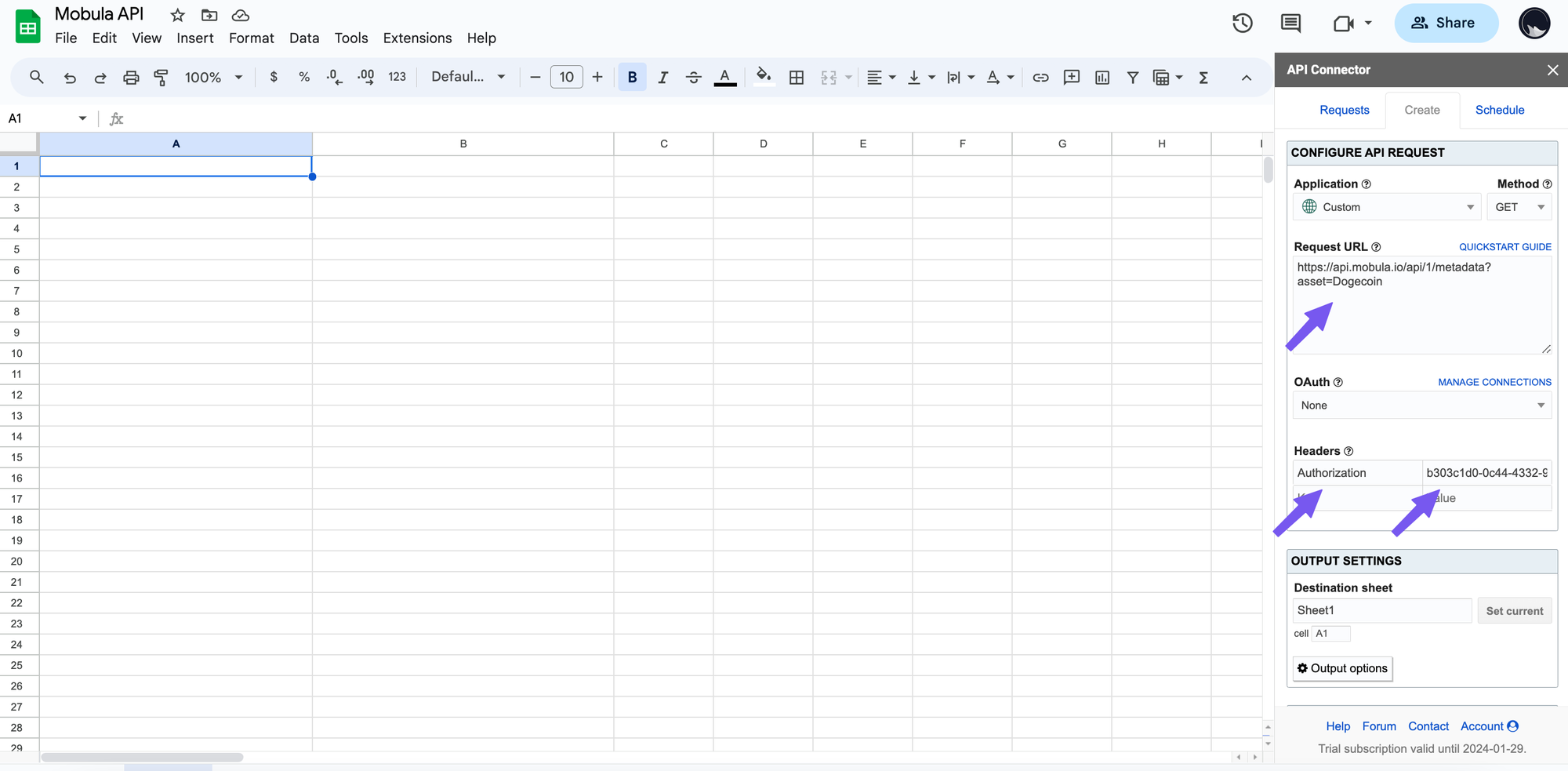Viewport: 1568px width, 771px height.
Task: Switch to the Requests tab
Action: click(1344, 110)
